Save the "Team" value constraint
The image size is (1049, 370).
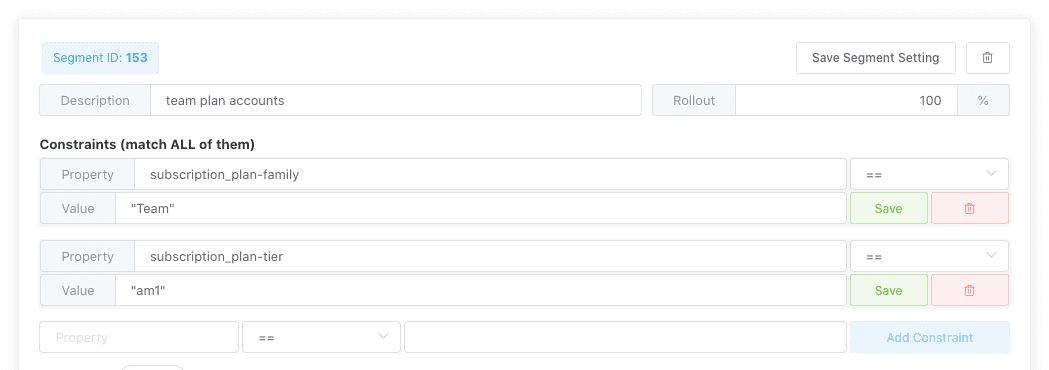[888, 208]
